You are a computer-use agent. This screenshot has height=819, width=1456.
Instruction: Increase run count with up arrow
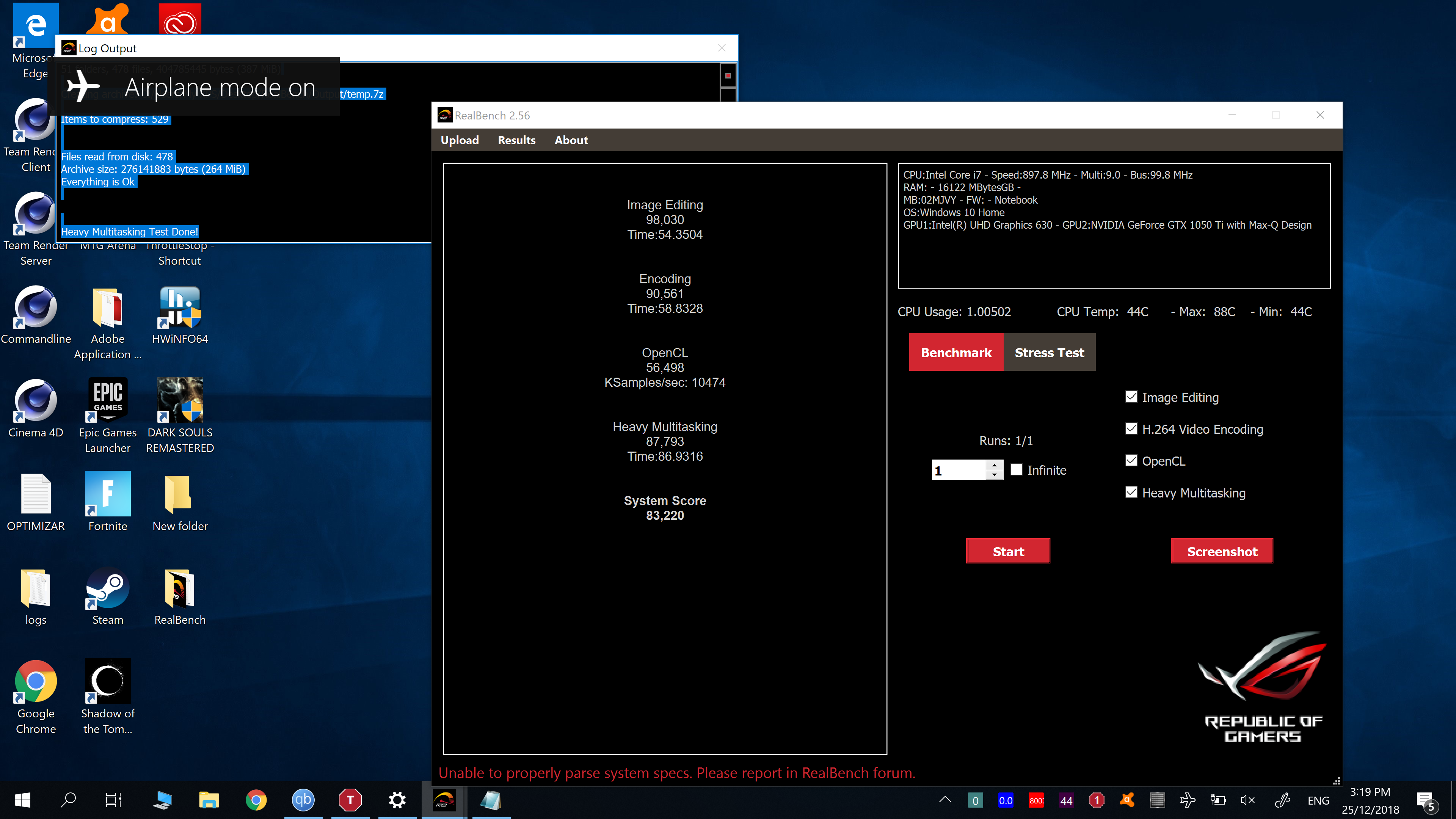994,465
